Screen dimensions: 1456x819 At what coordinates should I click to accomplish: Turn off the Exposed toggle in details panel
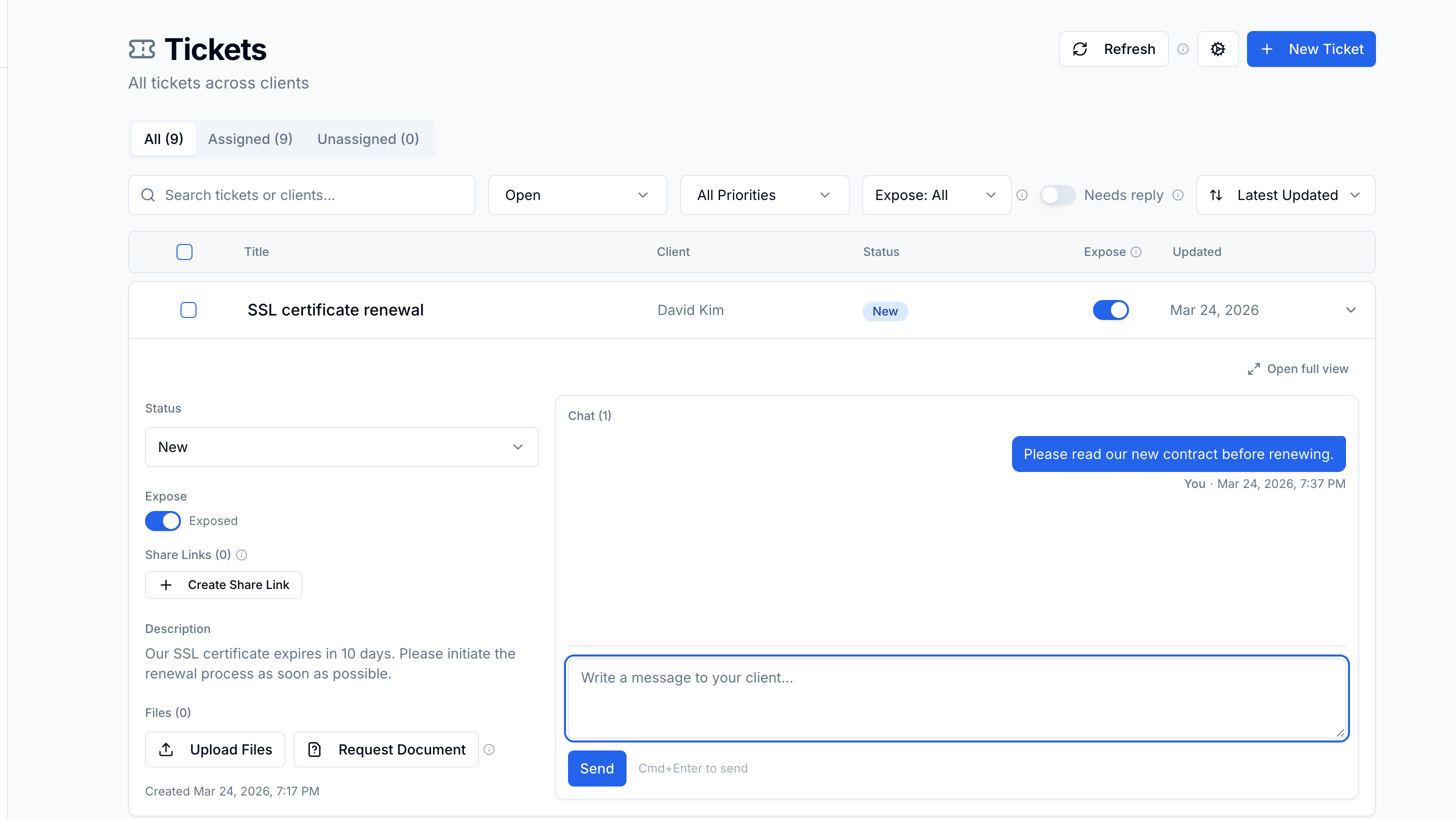pyautogui.click(x=163, y=520)
